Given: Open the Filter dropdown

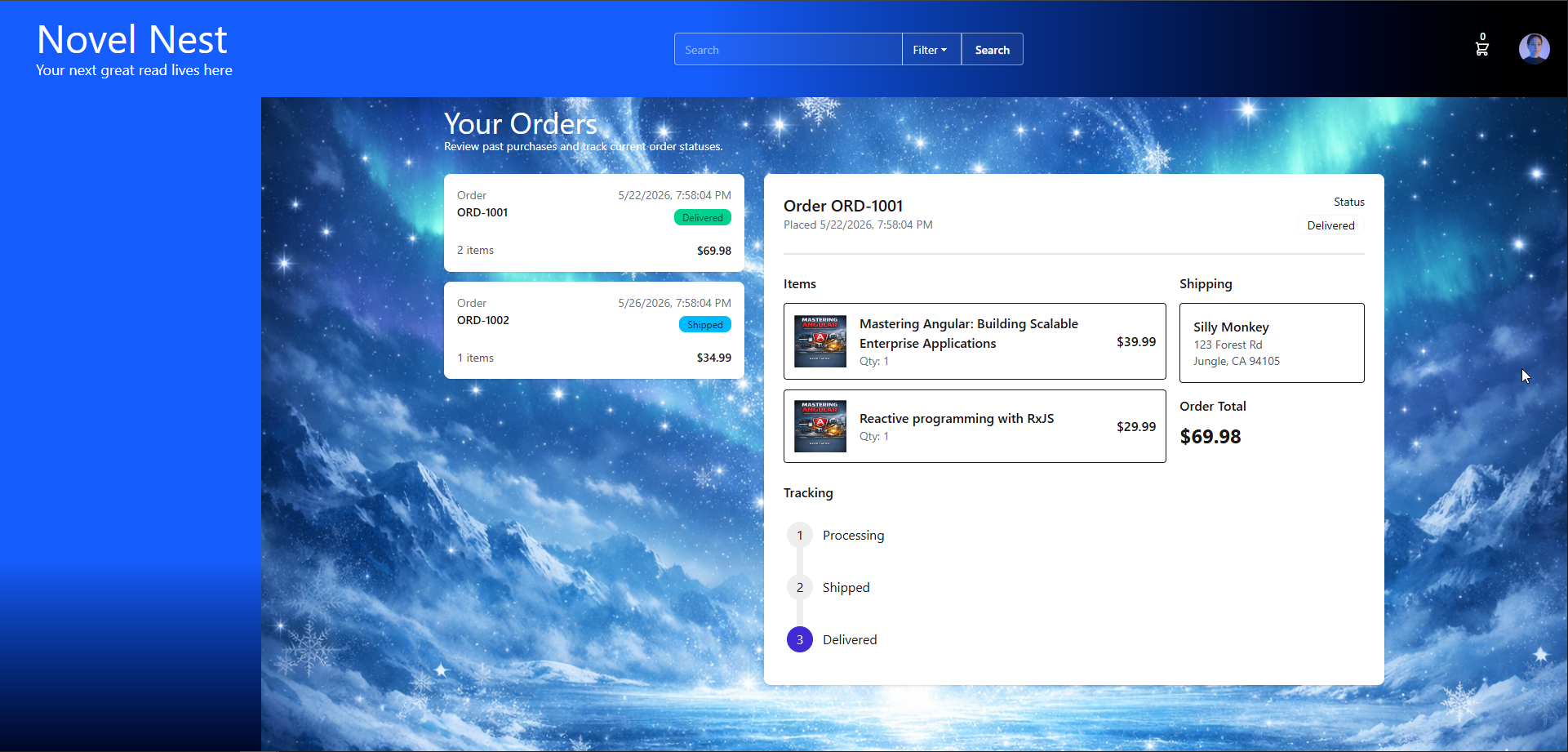Looking at the screenshot, I should pyautogui.click(x=931, y=50).
